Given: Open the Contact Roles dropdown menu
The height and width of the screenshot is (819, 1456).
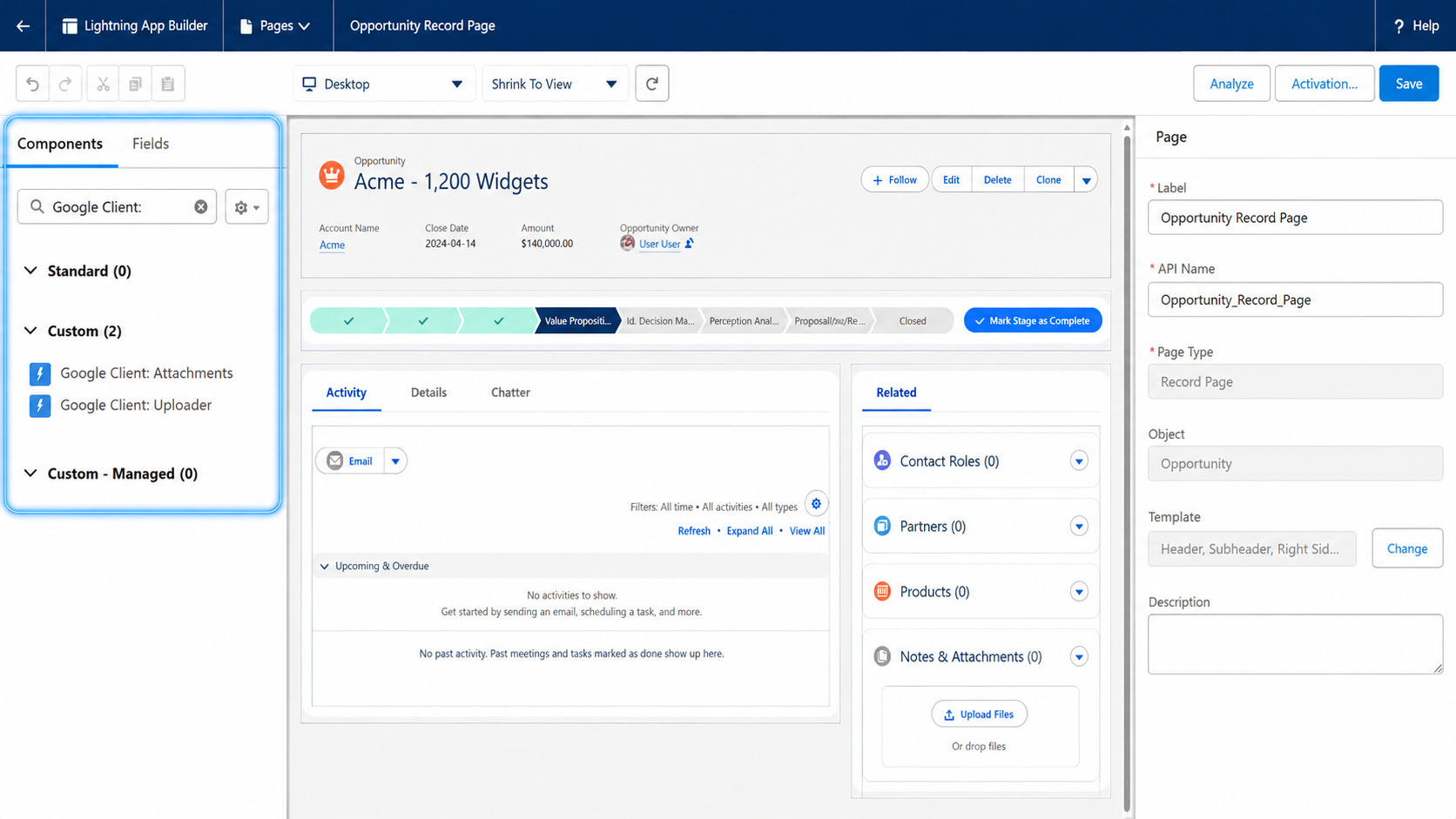Looking at the screenshot, I should (x=1079, y=461).
